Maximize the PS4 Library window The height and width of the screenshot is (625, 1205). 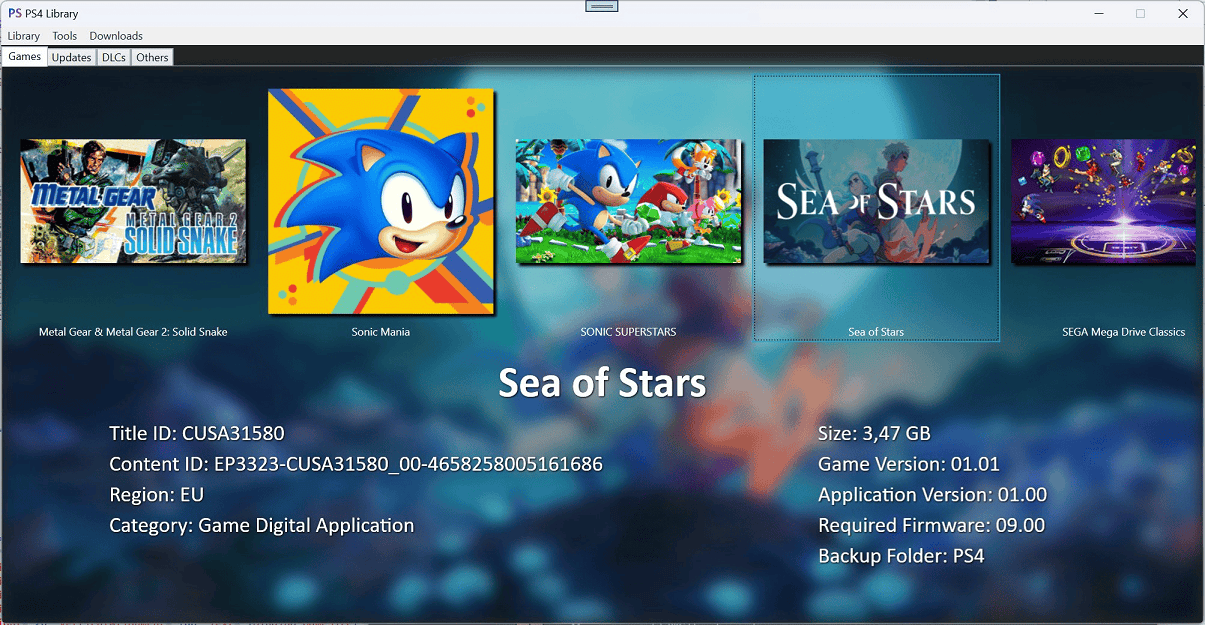point(1140,14)
